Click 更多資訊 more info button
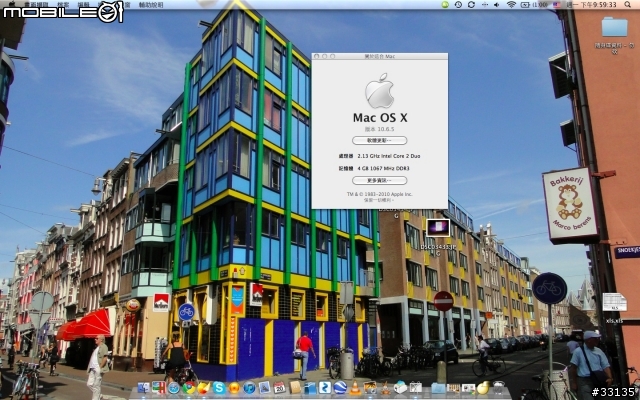The width and height of the screenshot is (640, 400). pyautogui.click(x=380, y=180)
